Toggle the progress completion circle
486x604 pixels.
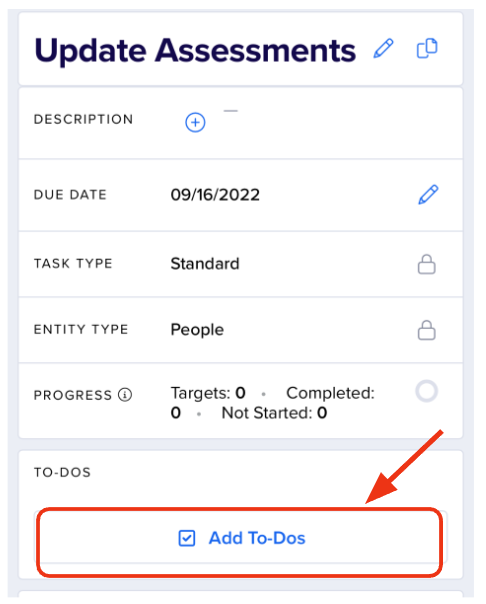point(427,391)
